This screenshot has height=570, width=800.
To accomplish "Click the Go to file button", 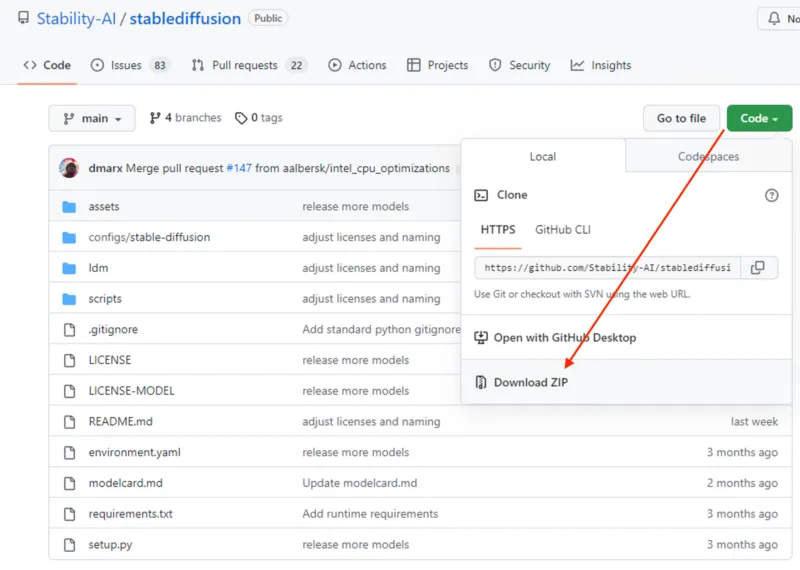I will tap(681, 118).
